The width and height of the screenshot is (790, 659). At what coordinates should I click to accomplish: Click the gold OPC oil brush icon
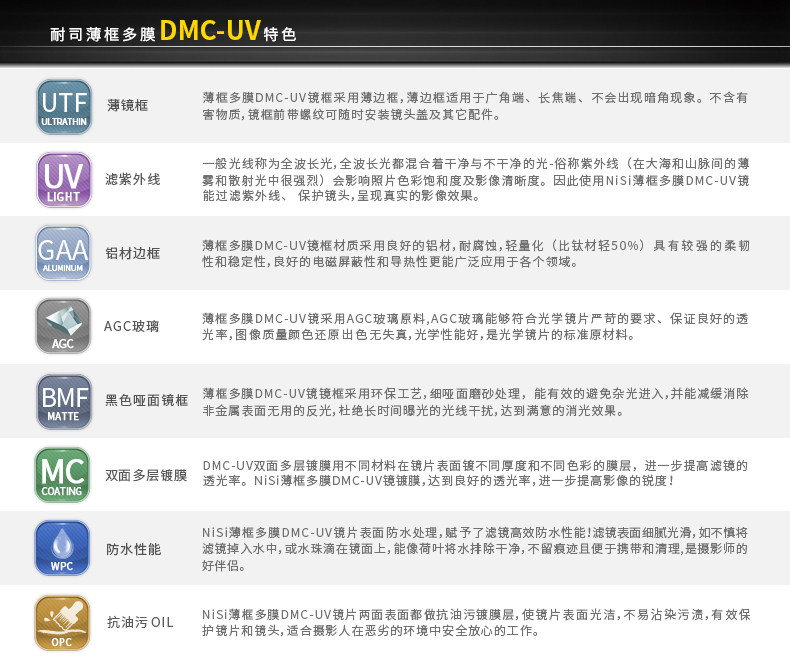click(62, 623)
